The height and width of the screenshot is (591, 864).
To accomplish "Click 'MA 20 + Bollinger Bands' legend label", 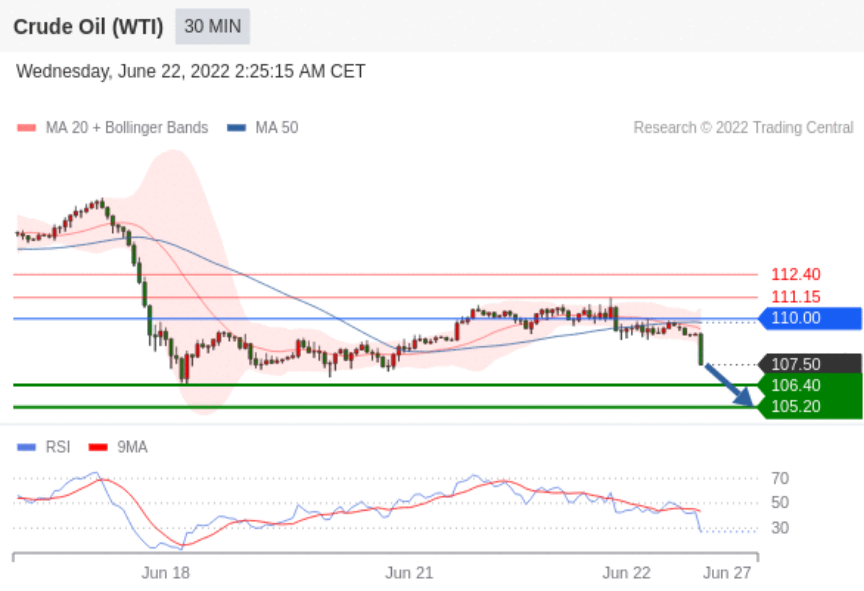I will (x=127, y=128).
